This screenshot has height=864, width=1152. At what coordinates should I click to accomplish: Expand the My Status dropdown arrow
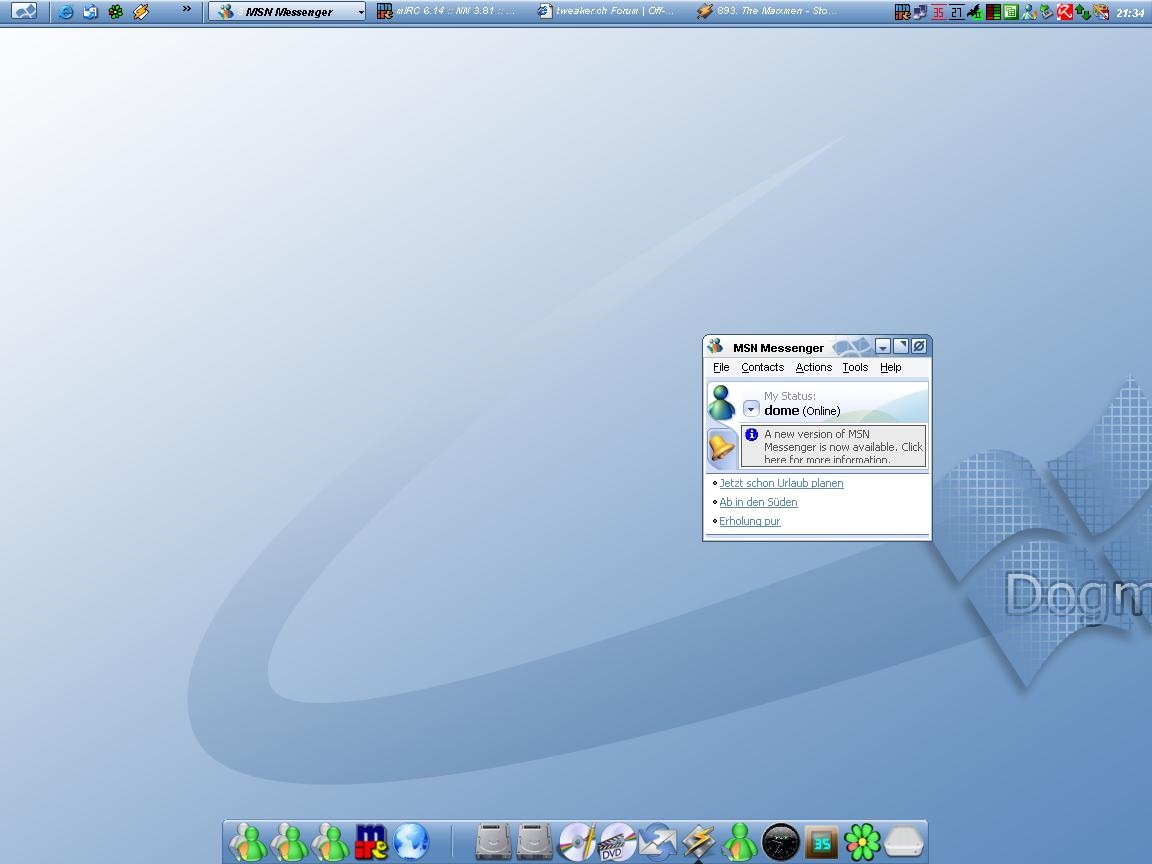point(751,409)
